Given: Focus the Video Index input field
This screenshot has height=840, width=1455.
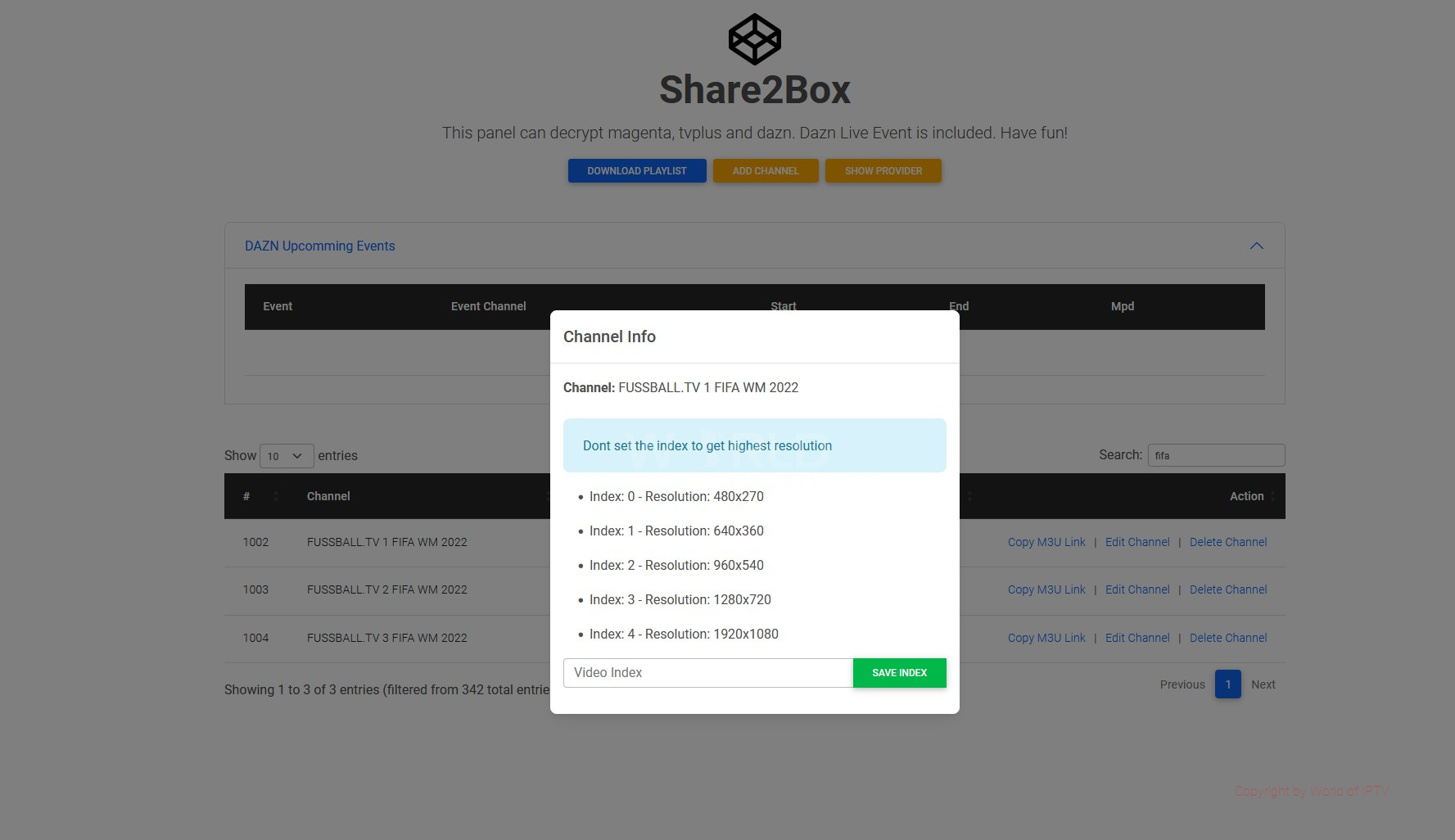Looking at the screenshot, I should coord(707,673).
